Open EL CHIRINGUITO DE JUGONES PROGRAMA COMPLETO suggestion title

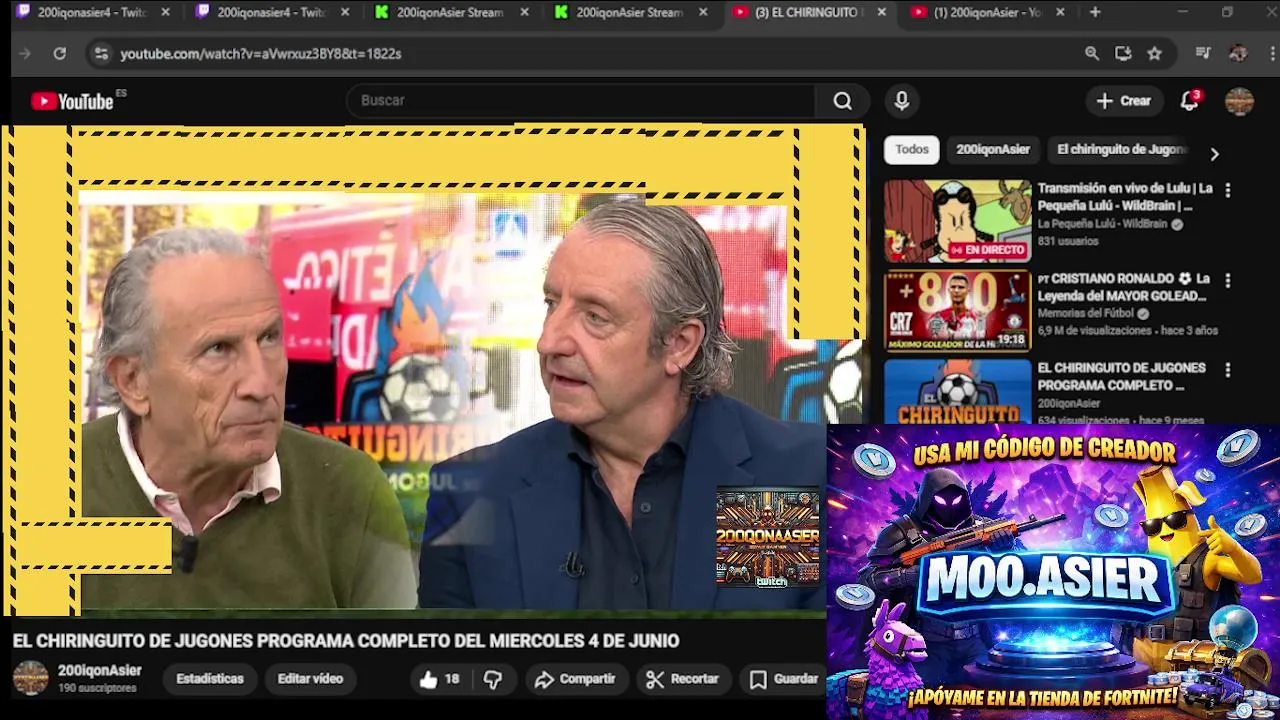(x=1121, y=377)
